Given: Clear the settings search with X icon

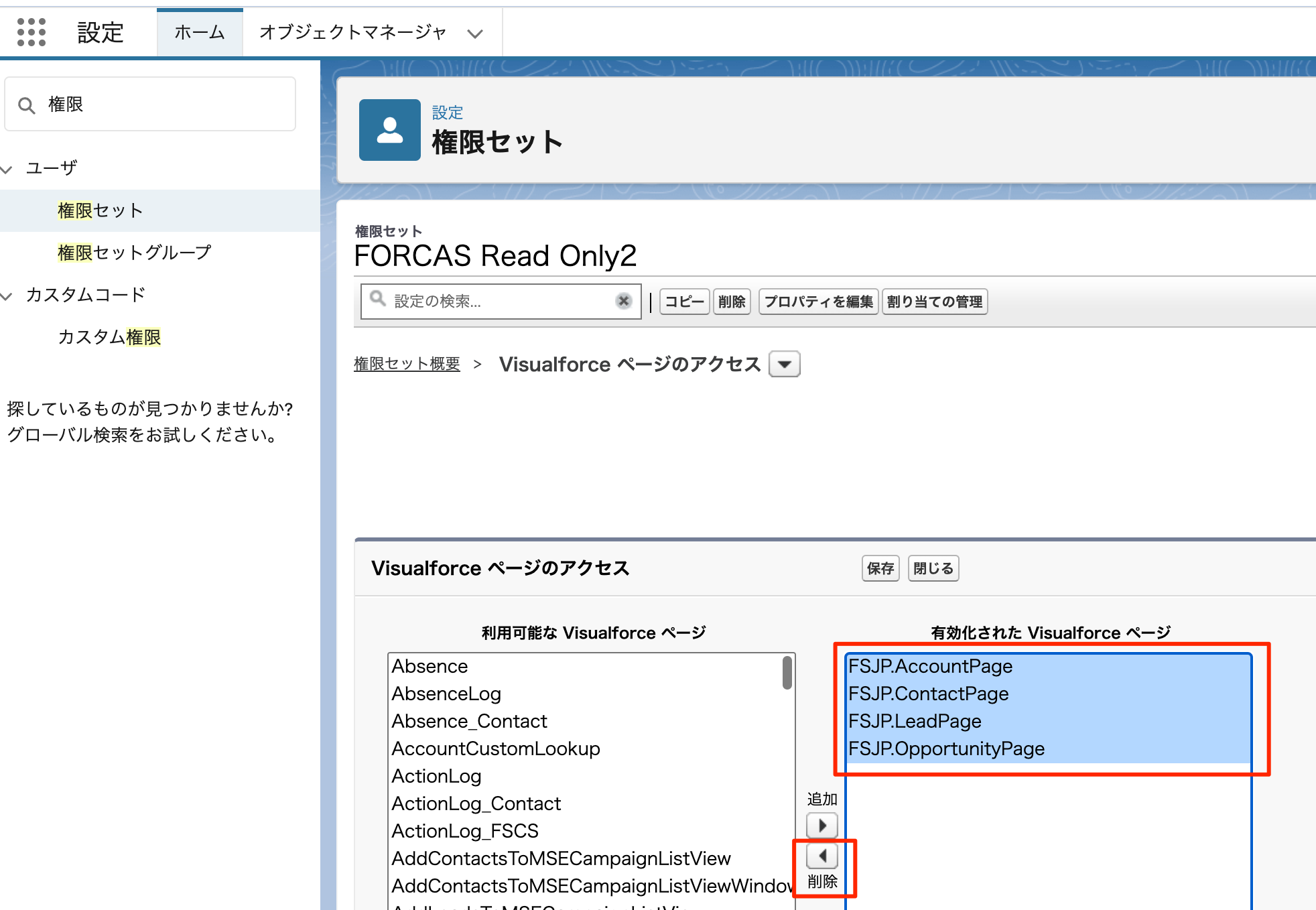Looking at the screenshot, I should pyautogui.click(x=623, y=301).
